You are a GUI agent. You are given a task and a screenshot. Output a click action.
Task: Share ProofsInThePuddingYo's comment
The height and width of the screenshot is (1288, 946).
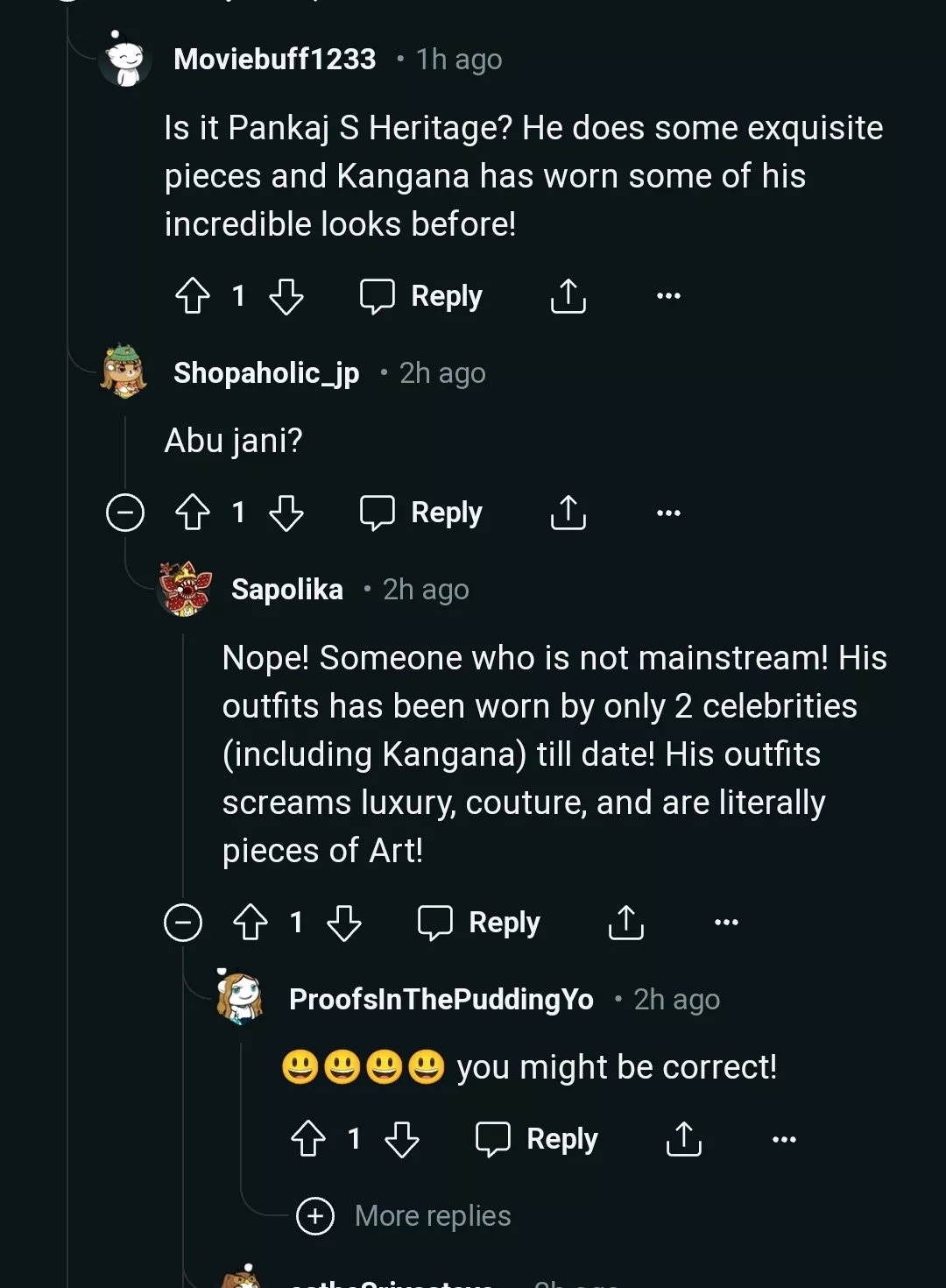tap(684, 1139)
